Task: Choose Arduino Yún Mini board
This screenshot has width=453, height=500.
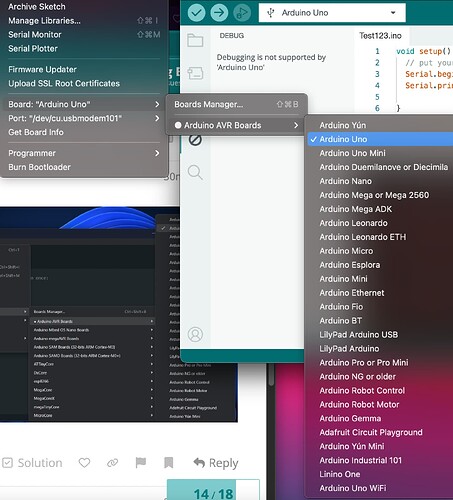Action: click(380, 446)
